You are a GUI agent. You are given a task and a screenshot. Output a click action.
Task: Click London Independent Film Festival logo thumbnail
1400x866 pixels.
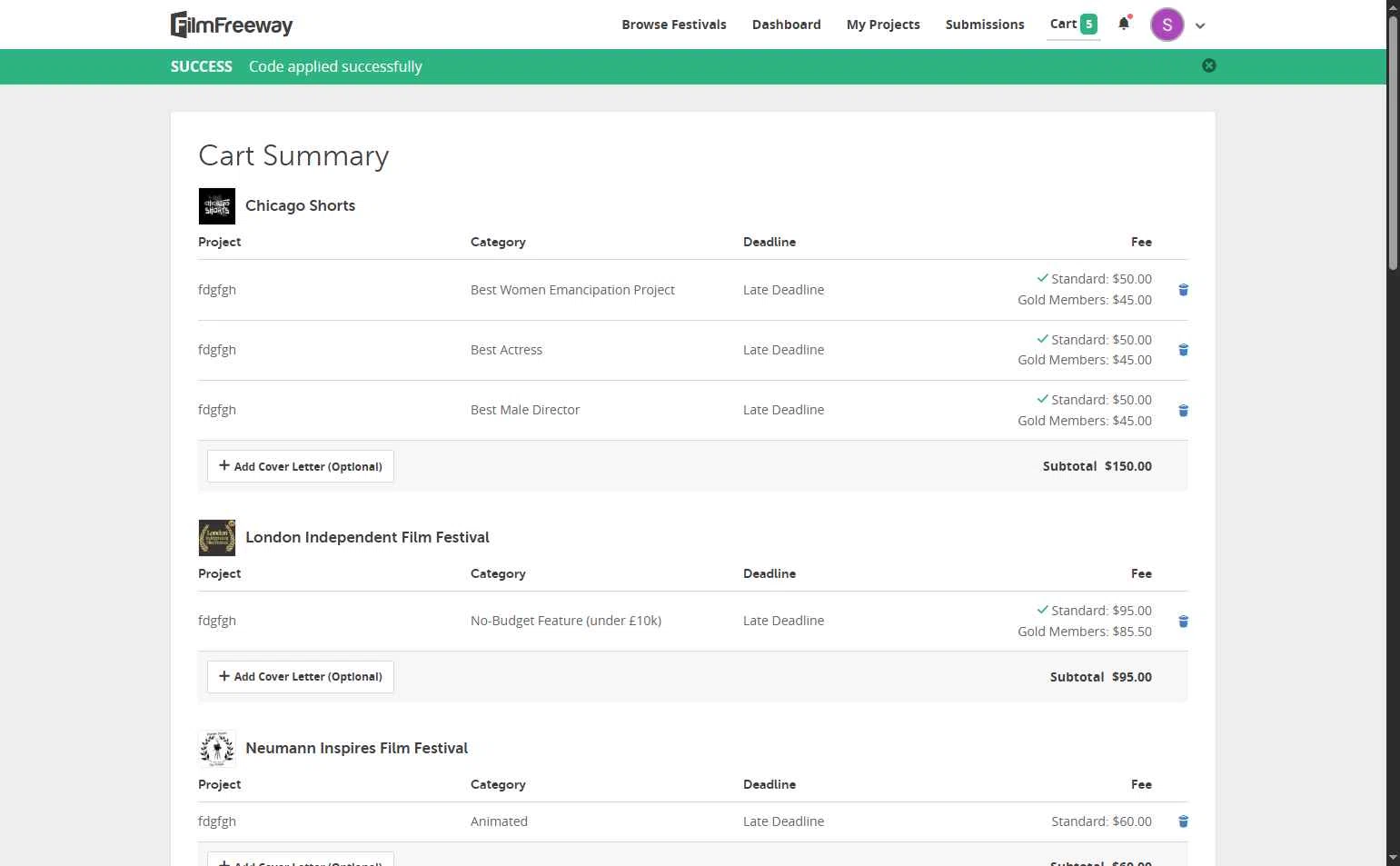(217, 538)
